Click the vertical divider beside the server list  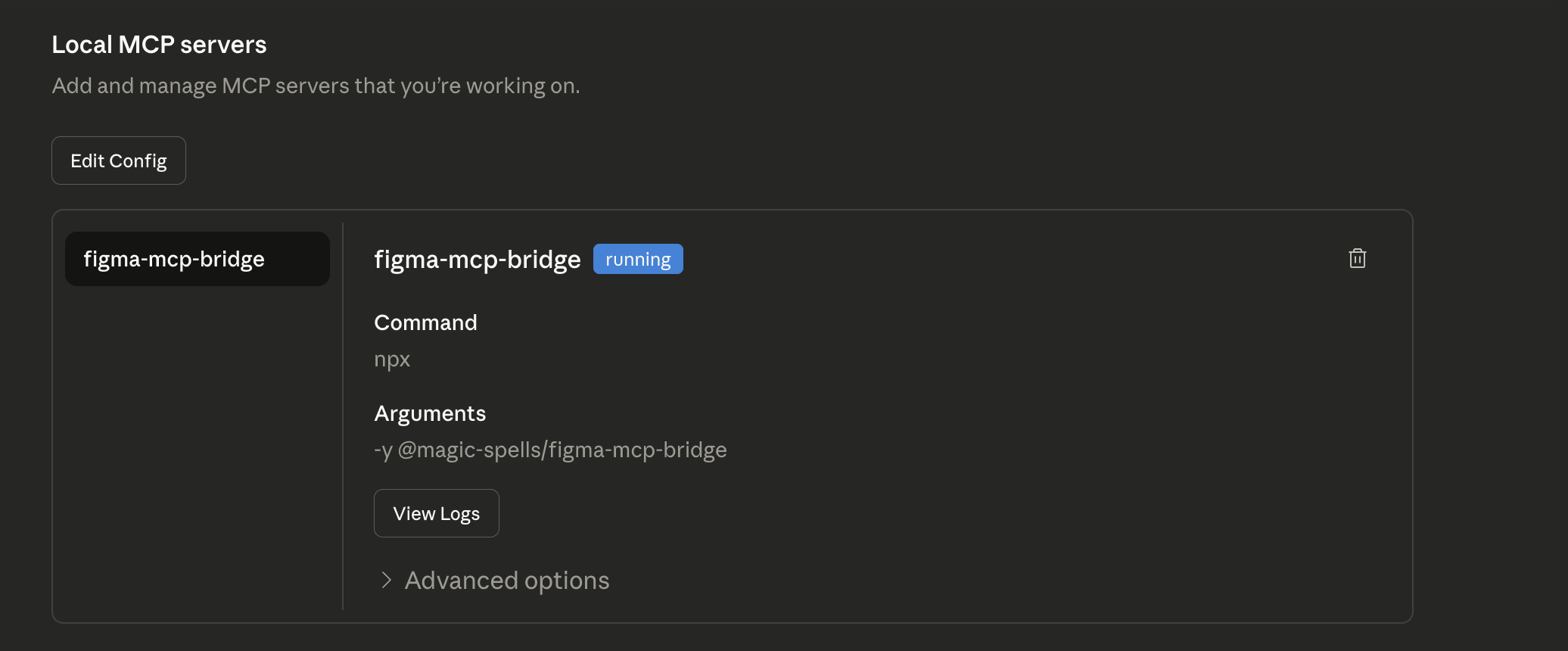tap(343, 416)
